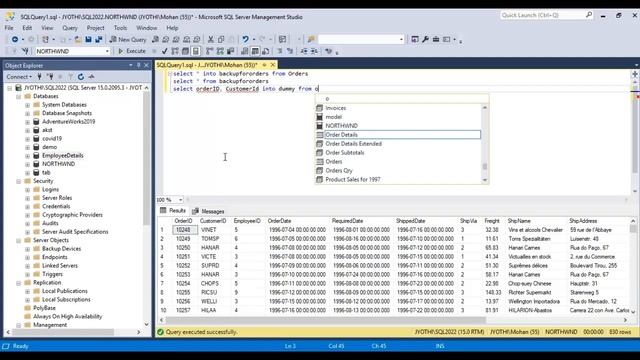Toggle Include Live Query Statistics
The width and height of the screenshot is (640, 360).
[x=220, y=51]
